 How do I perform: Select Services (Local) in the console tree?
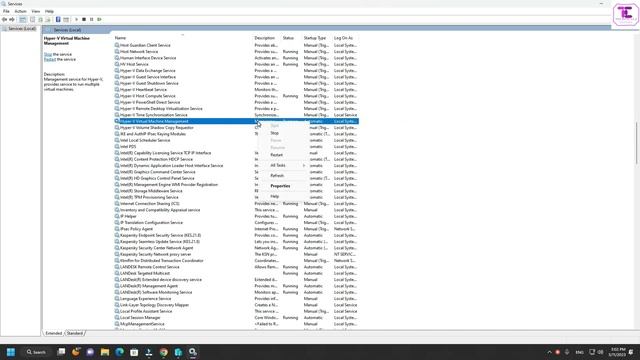point(19,29)
